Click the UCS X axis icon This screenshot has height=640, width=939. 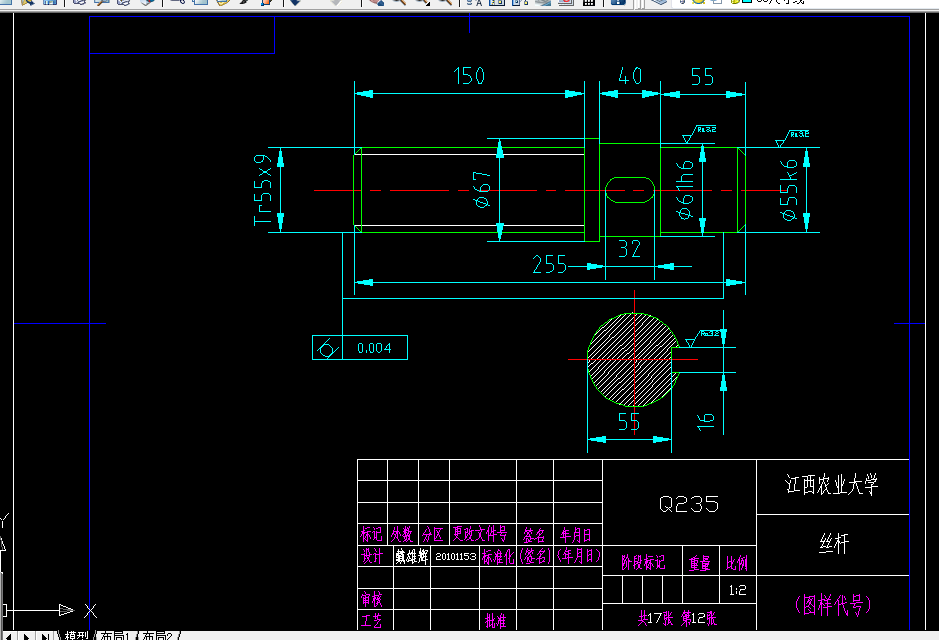coord(90,611)
